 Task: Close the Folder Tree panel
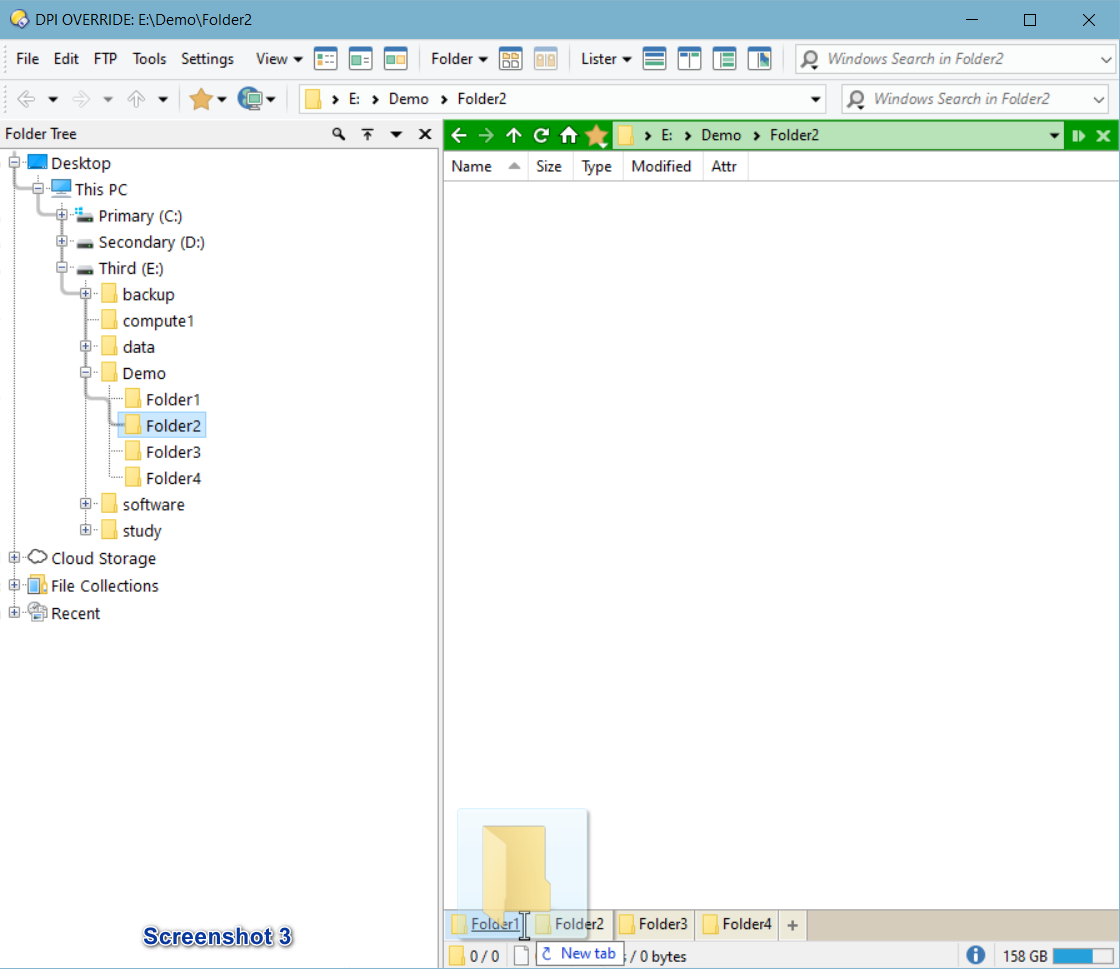[425, 134]
